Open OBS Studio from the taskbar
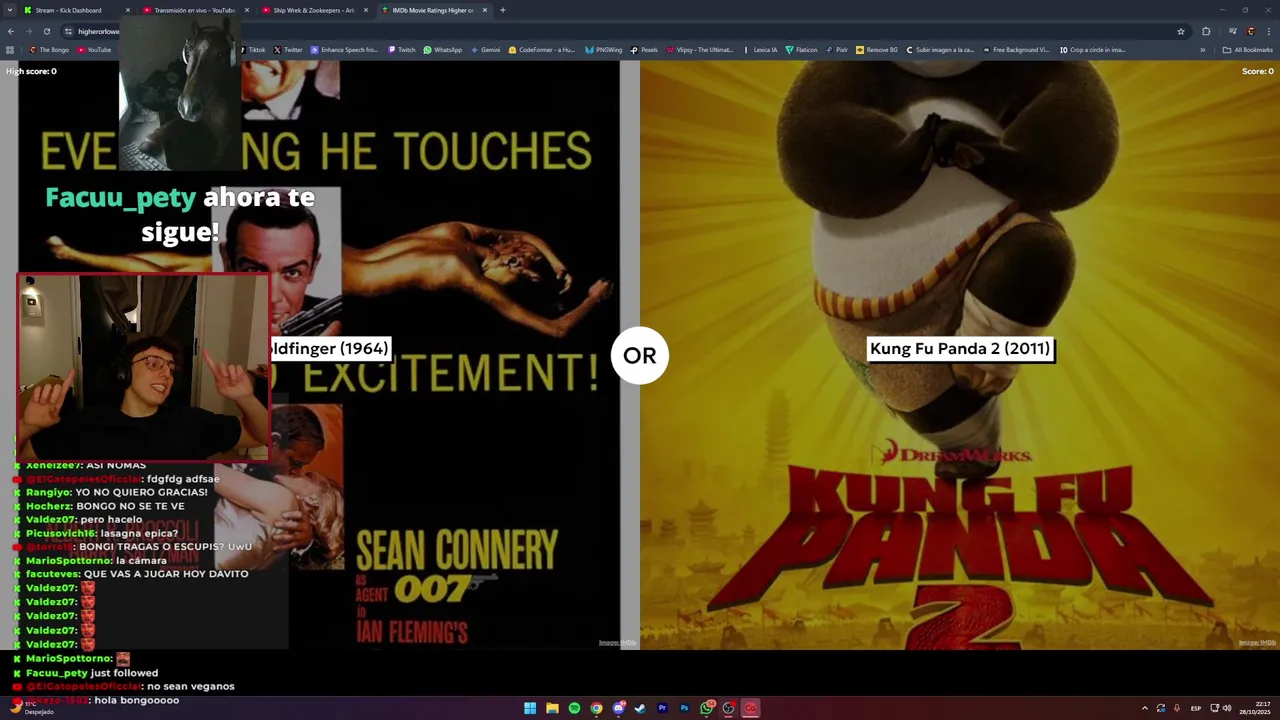This screenshot has width=1280, height=720. coord(728,708)
